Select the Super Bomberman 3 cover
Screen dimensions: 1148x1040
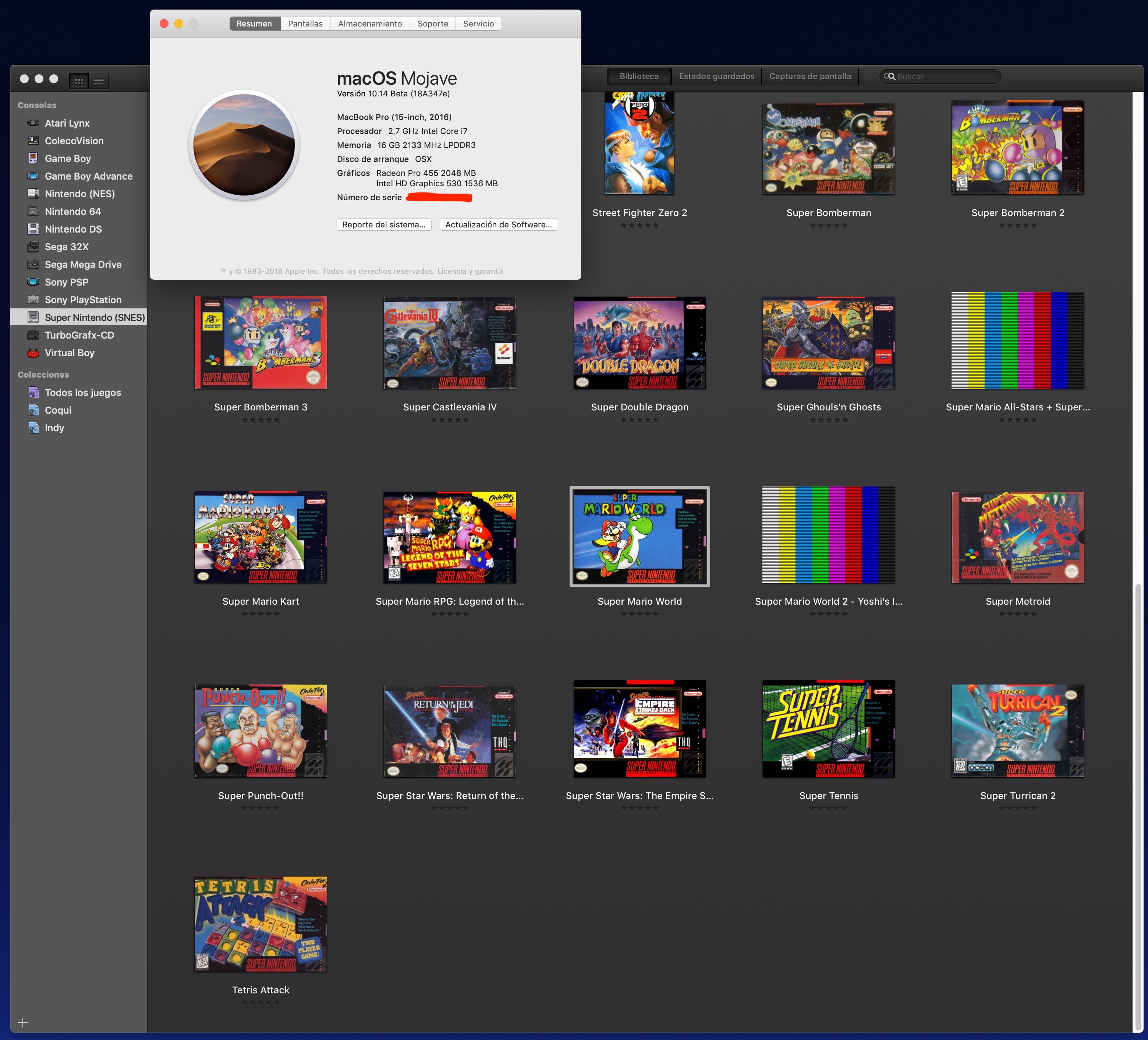[261, 342]
